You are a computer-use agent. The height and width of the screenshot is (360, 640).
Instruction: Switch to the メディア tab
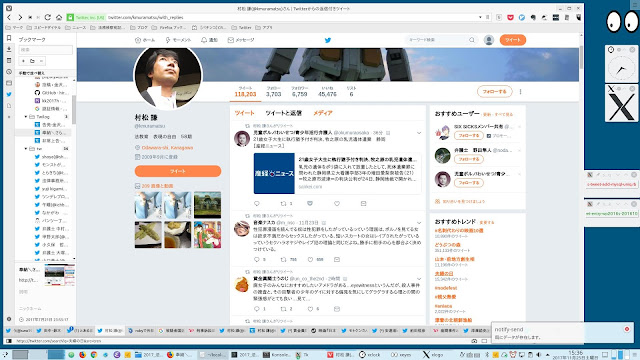tap(323, 113)
